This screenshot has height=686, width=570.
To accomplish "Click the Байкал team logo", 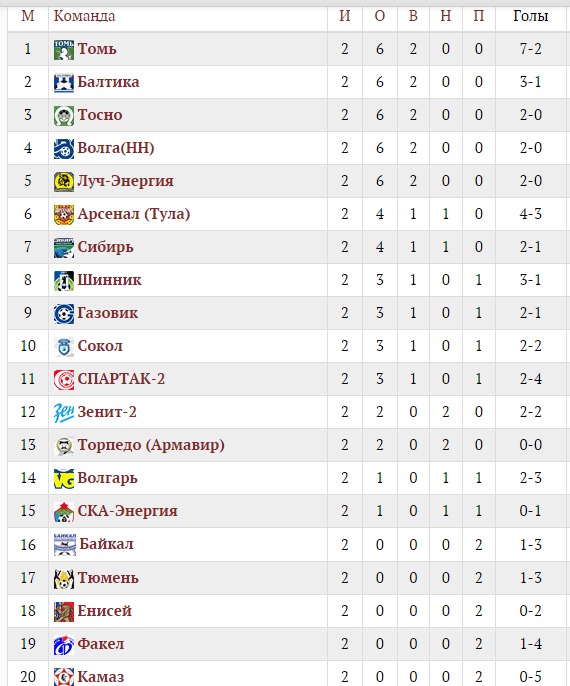I will pos(65,545).
